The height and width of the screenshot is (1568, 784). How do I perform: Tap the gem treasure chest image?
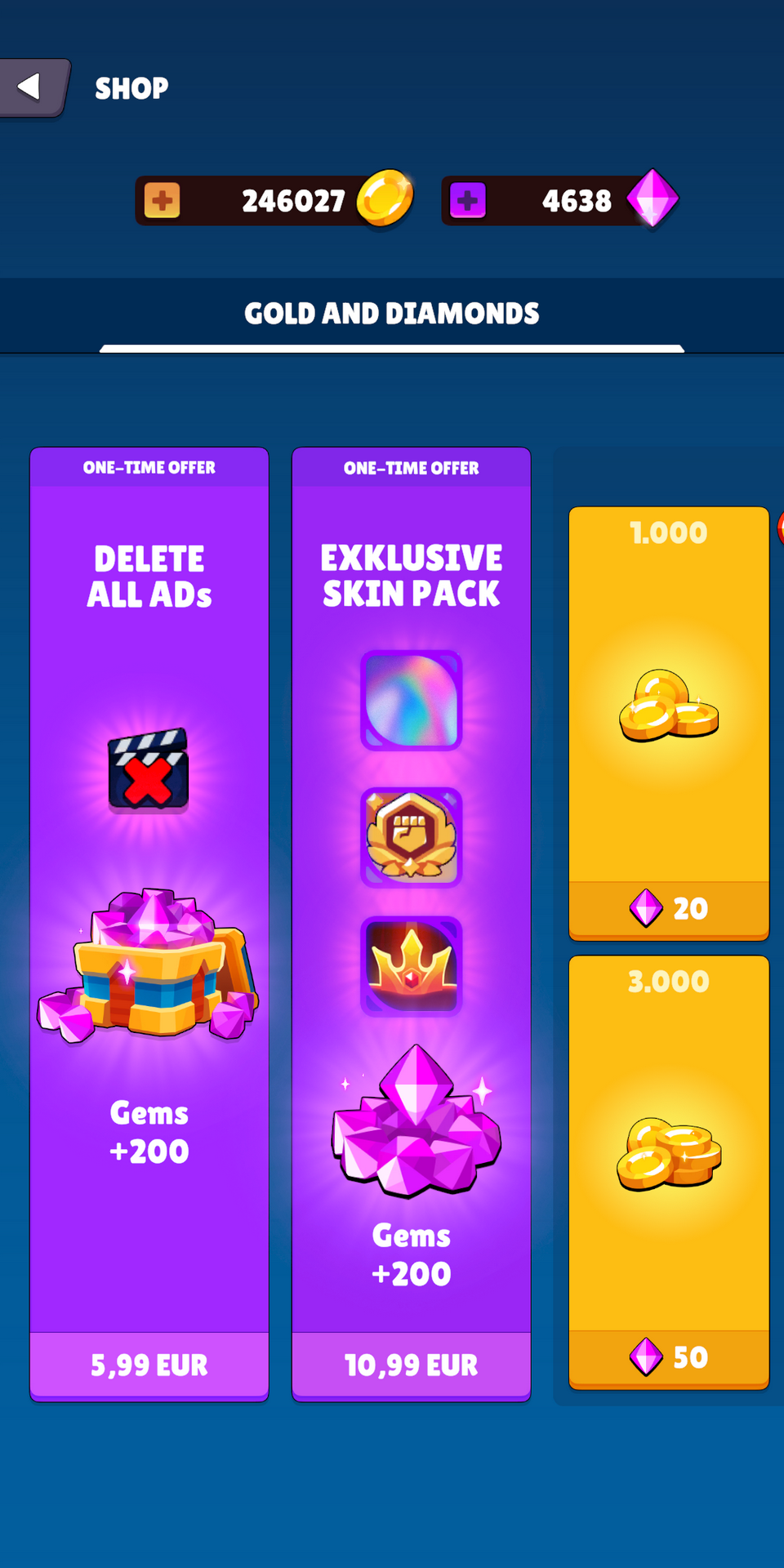coord(149,964)
